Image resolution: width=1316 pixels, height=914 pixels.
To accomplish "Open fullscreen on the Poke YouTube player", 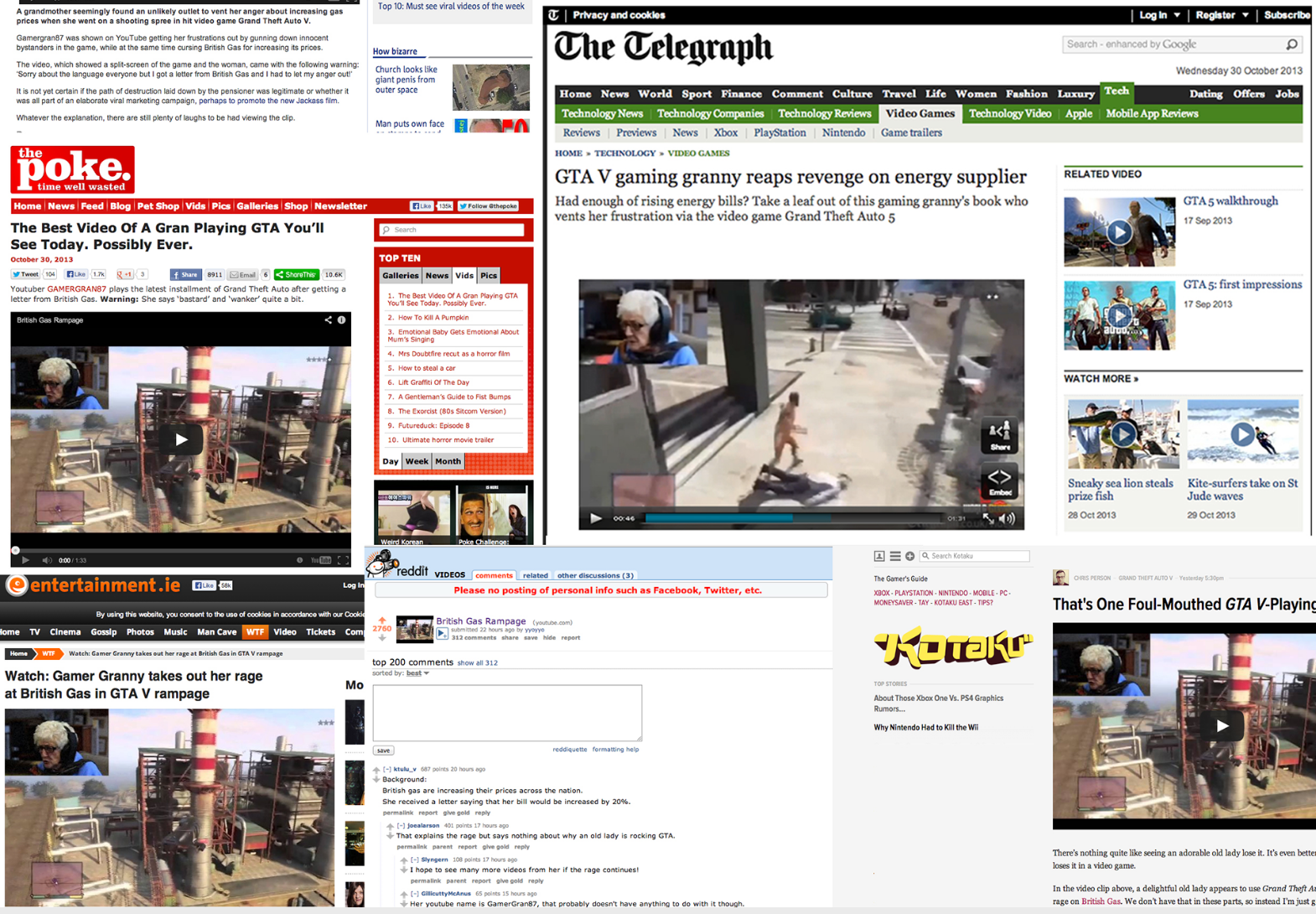I will point(343,560).
